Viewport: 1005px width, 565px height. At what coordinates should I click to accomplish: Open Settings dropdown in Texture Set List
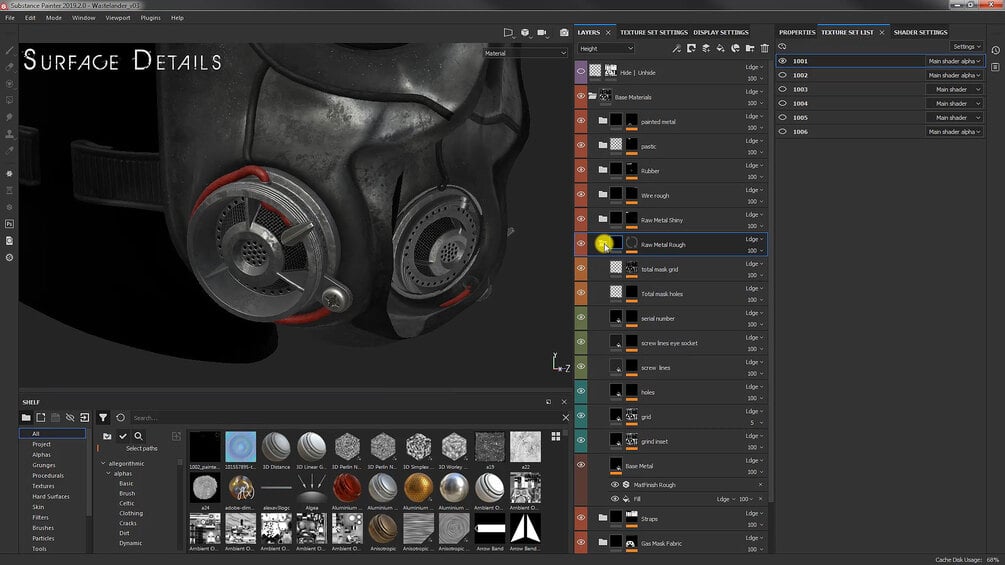pyautogui.click(x=967, y=46)
